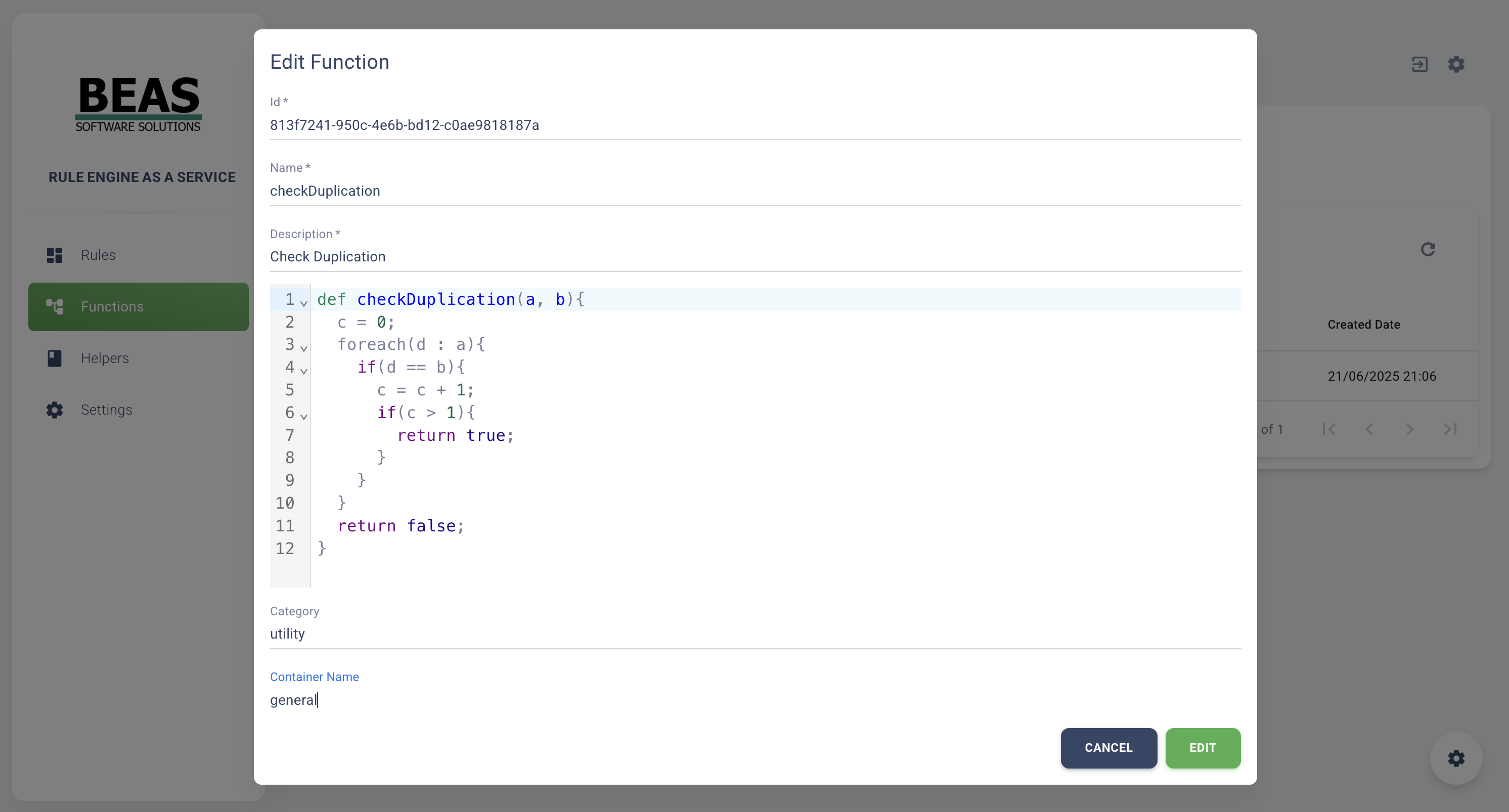Click the Name field containing checkDuplication

pos(755,191)
